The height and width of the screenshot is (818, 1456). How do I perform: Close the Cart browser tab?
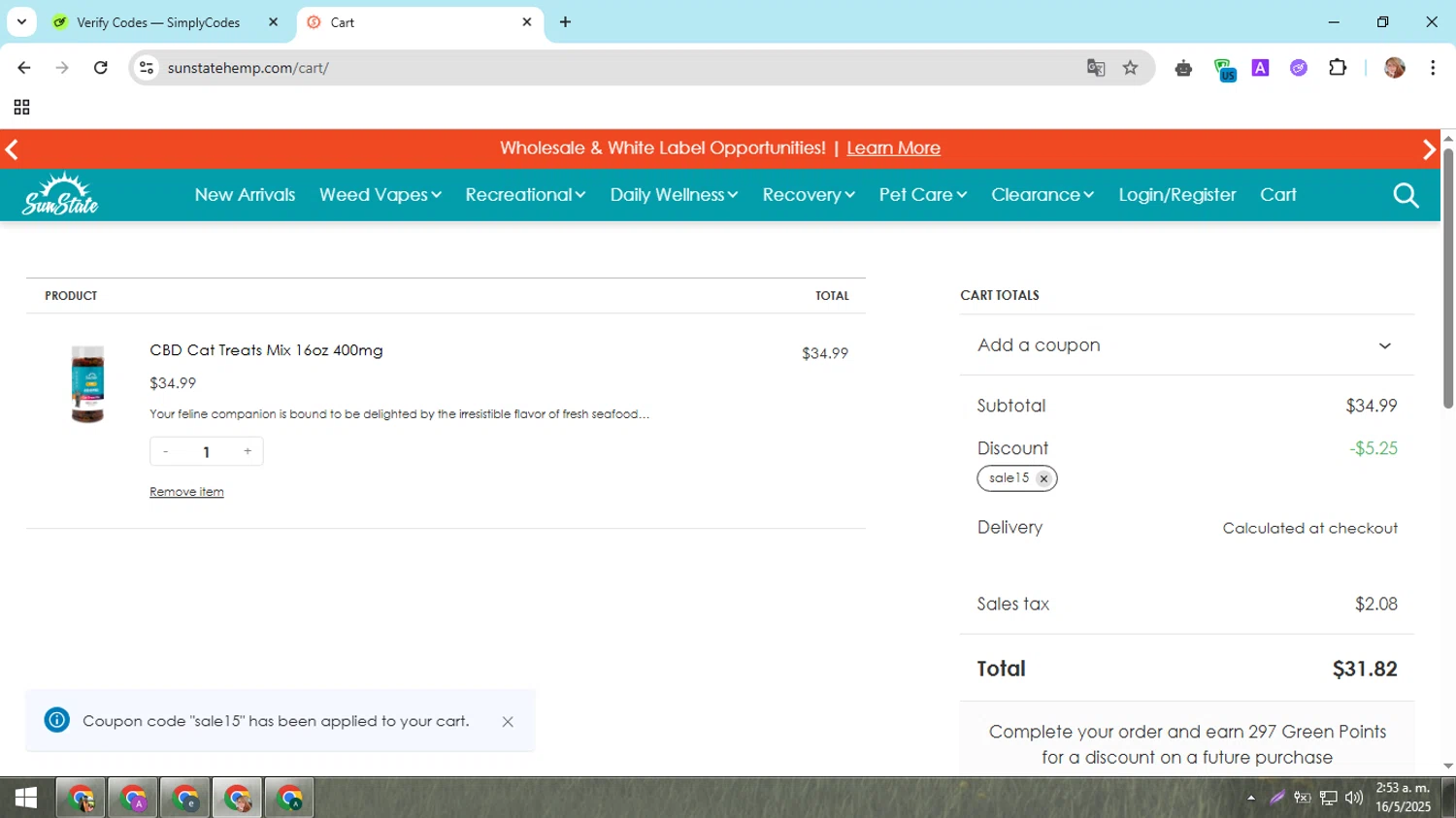[527, 22]
